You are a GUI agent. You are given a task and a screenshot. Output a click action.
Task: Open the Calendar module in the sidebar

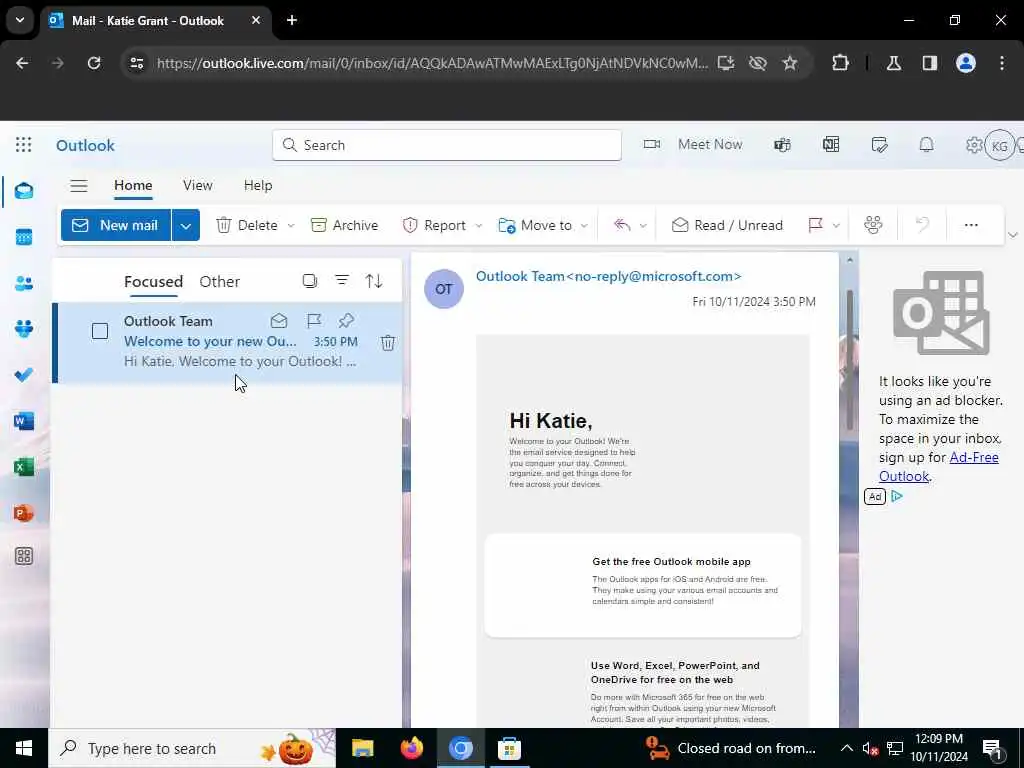coord(24,237)
